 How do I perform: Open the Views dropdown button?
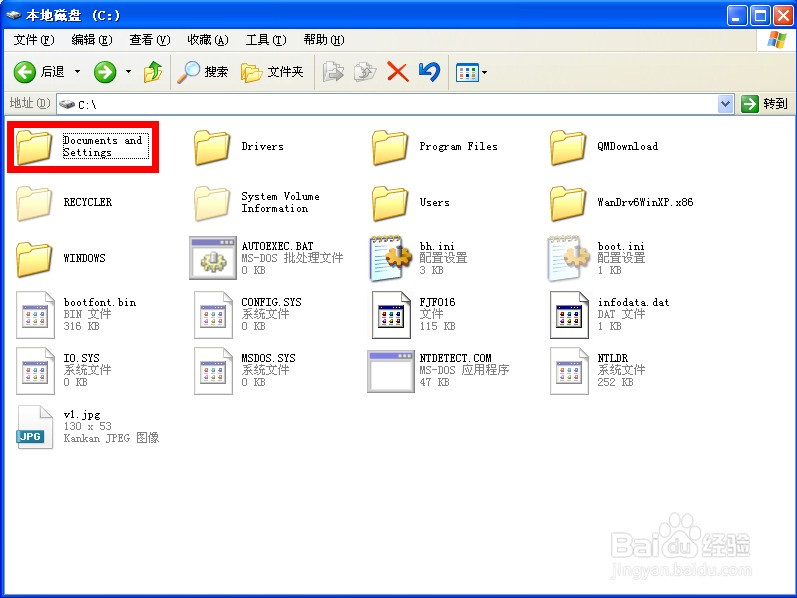click(x=471, y=72)
